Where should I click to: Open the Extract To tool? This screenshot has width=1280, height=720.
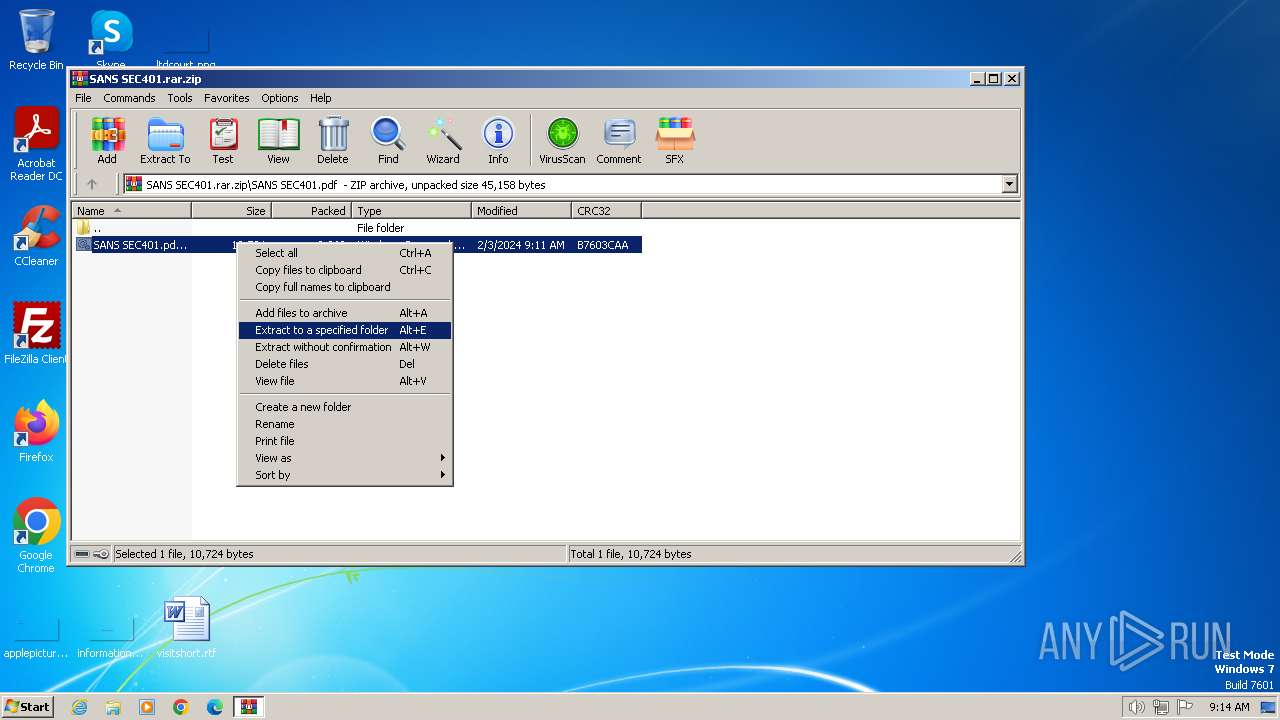[x=165, y=140]
